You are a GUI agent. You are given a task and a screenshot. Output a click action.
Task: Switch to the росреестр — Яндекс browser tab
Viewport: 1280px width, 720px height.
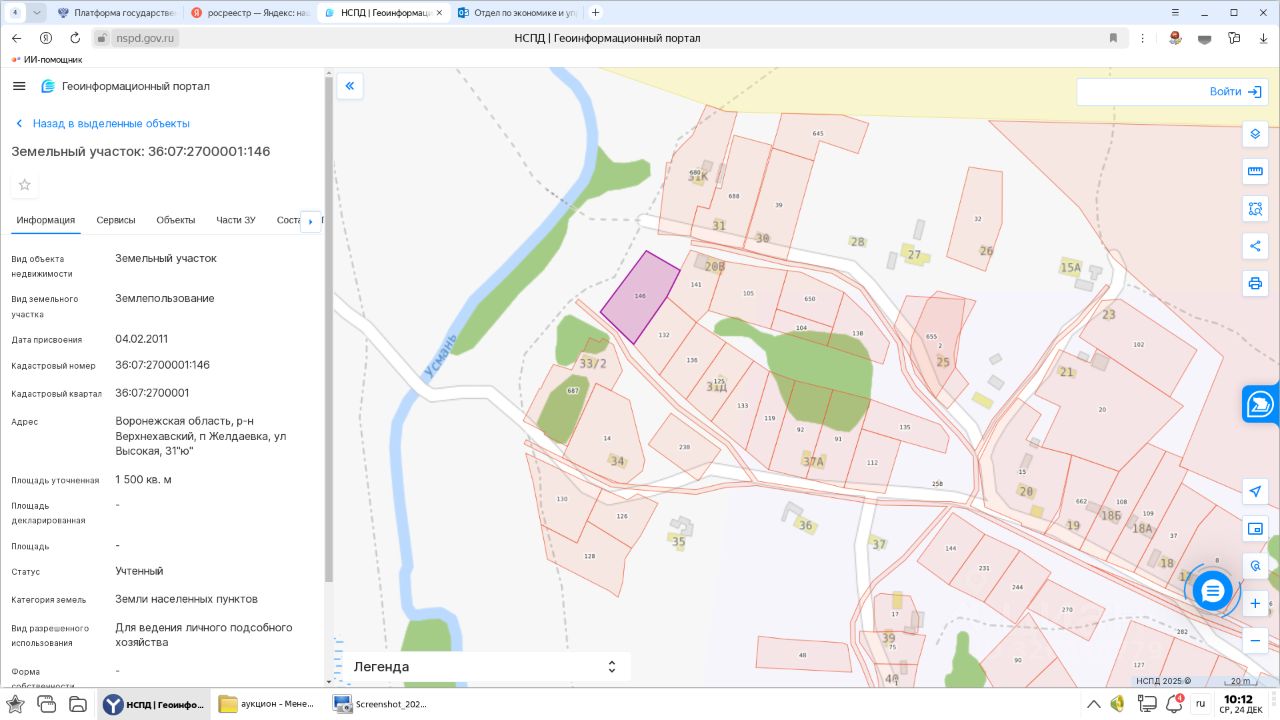[x=250, y=12]
